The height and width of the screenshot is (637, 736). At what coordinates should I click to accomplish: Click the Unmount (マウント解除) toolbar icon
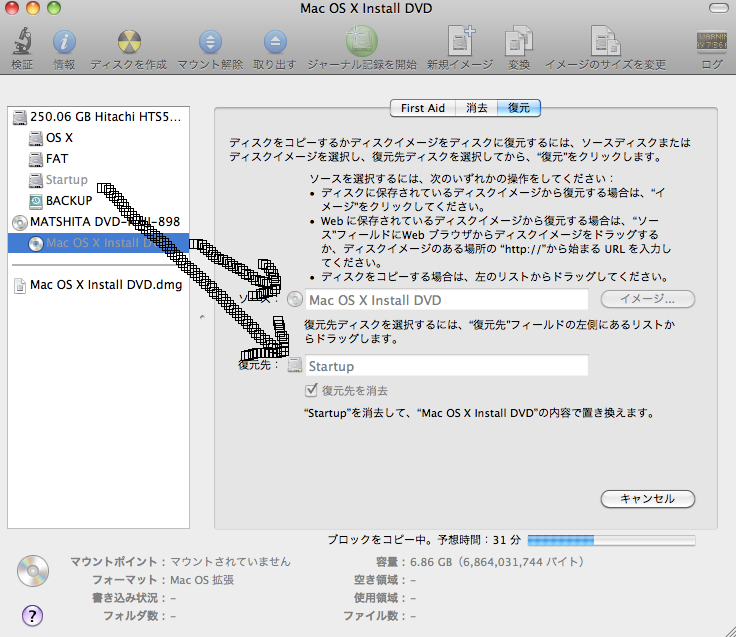[210, 41]
